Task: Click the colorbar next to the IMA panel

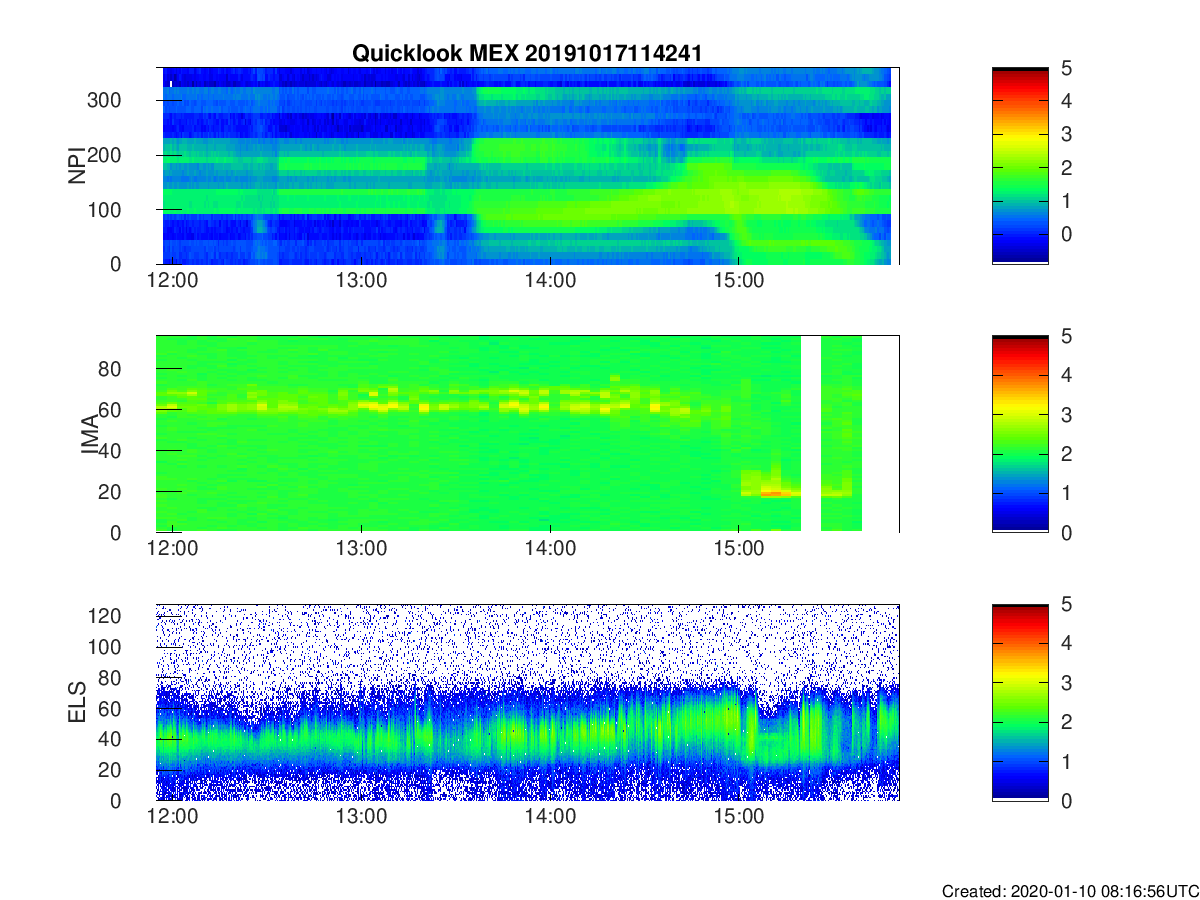Action: [x=1020, y=434]
